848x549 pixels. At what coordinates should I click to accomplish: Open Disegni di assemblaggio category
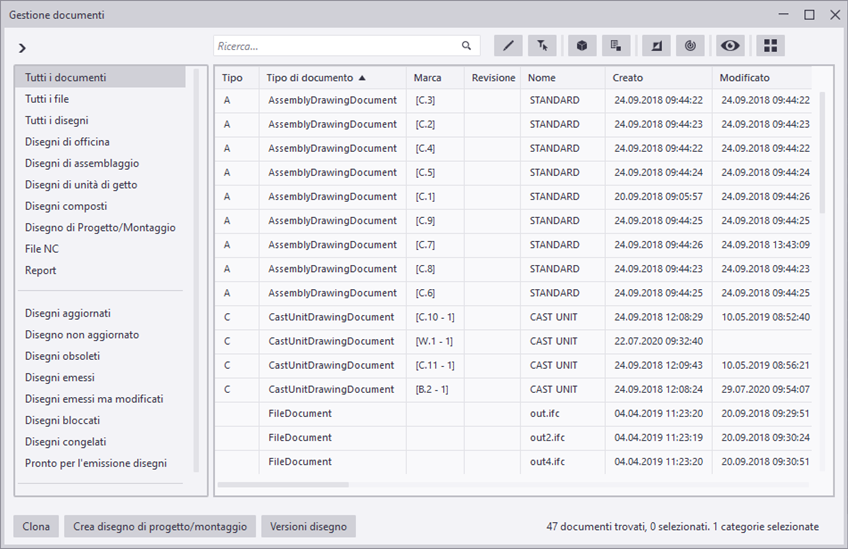pos(100,163)
